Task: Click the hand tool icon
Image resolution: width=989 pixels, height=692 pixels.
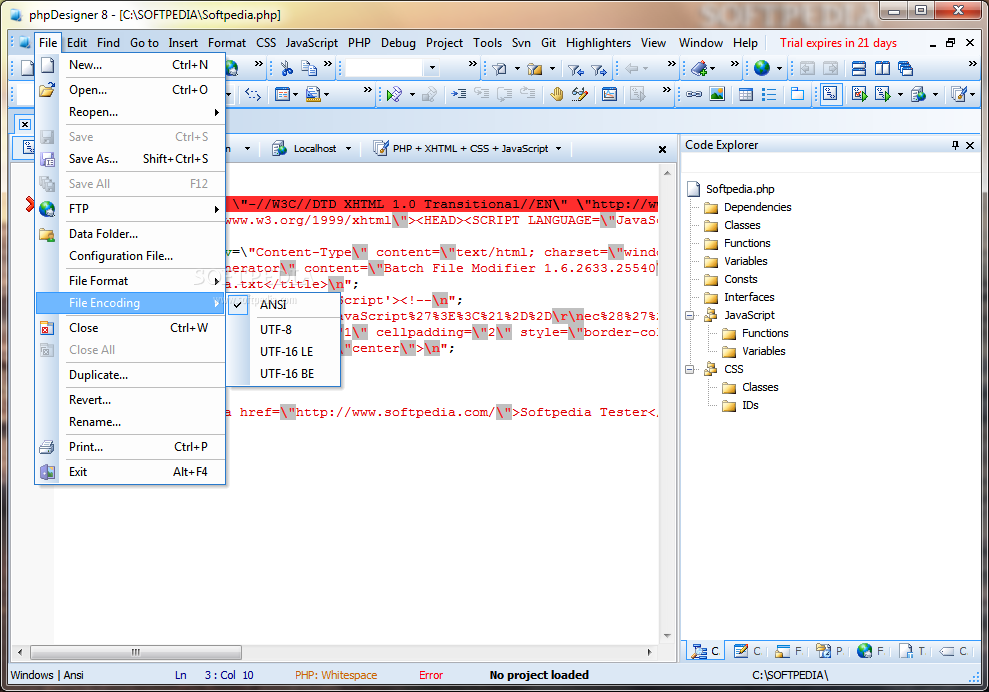Action: pyautogui.click(x=556, y=95)
